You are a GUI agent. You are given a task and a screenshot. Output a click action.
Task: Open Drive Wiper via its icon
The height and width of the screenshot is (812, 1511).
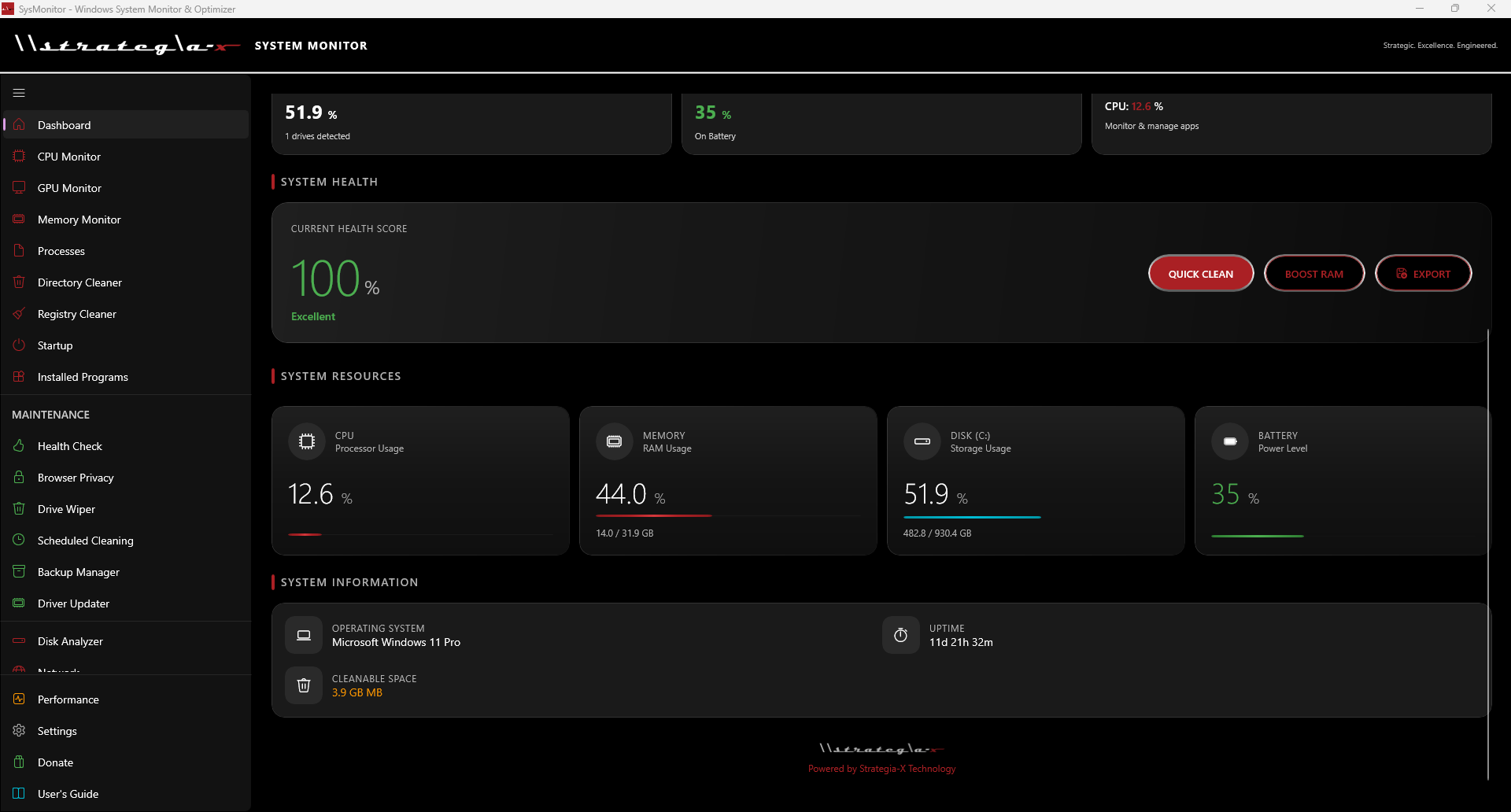19,508
